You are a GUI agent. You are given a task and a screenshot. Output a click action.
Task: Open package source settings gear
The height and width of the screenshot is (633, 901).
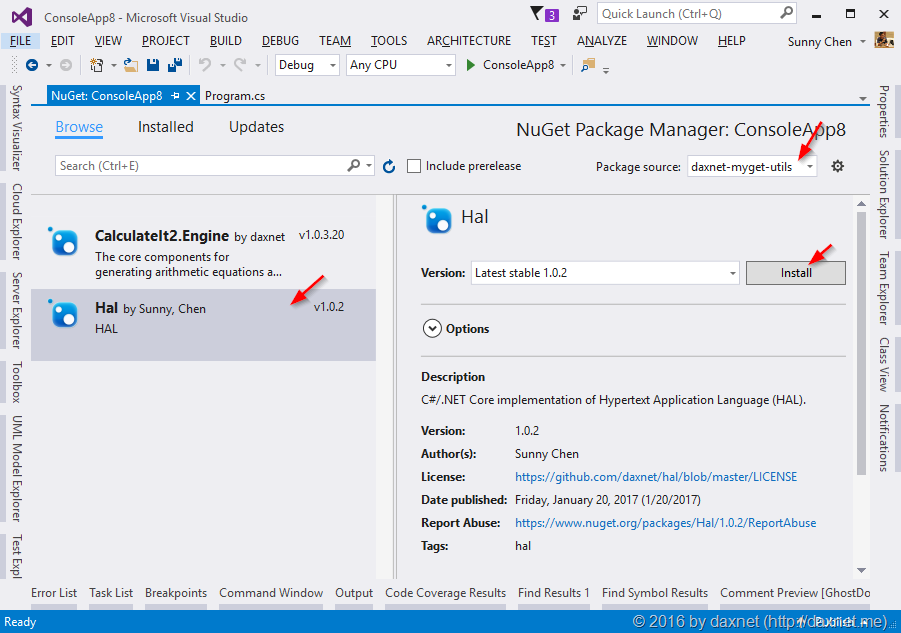pyautogui.click(x=838, y=167)
